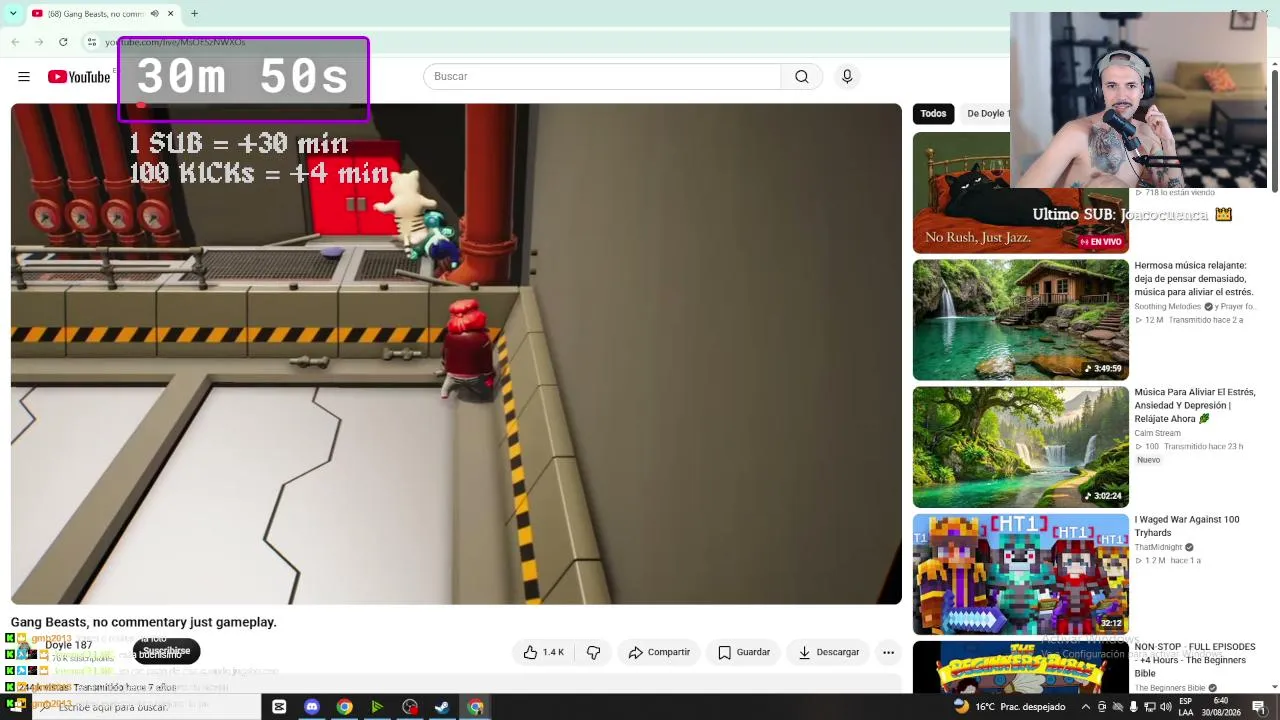Open the YouTube hamburger guide menu
This screenshot has width=1280, height=720.
coord(24,77)
